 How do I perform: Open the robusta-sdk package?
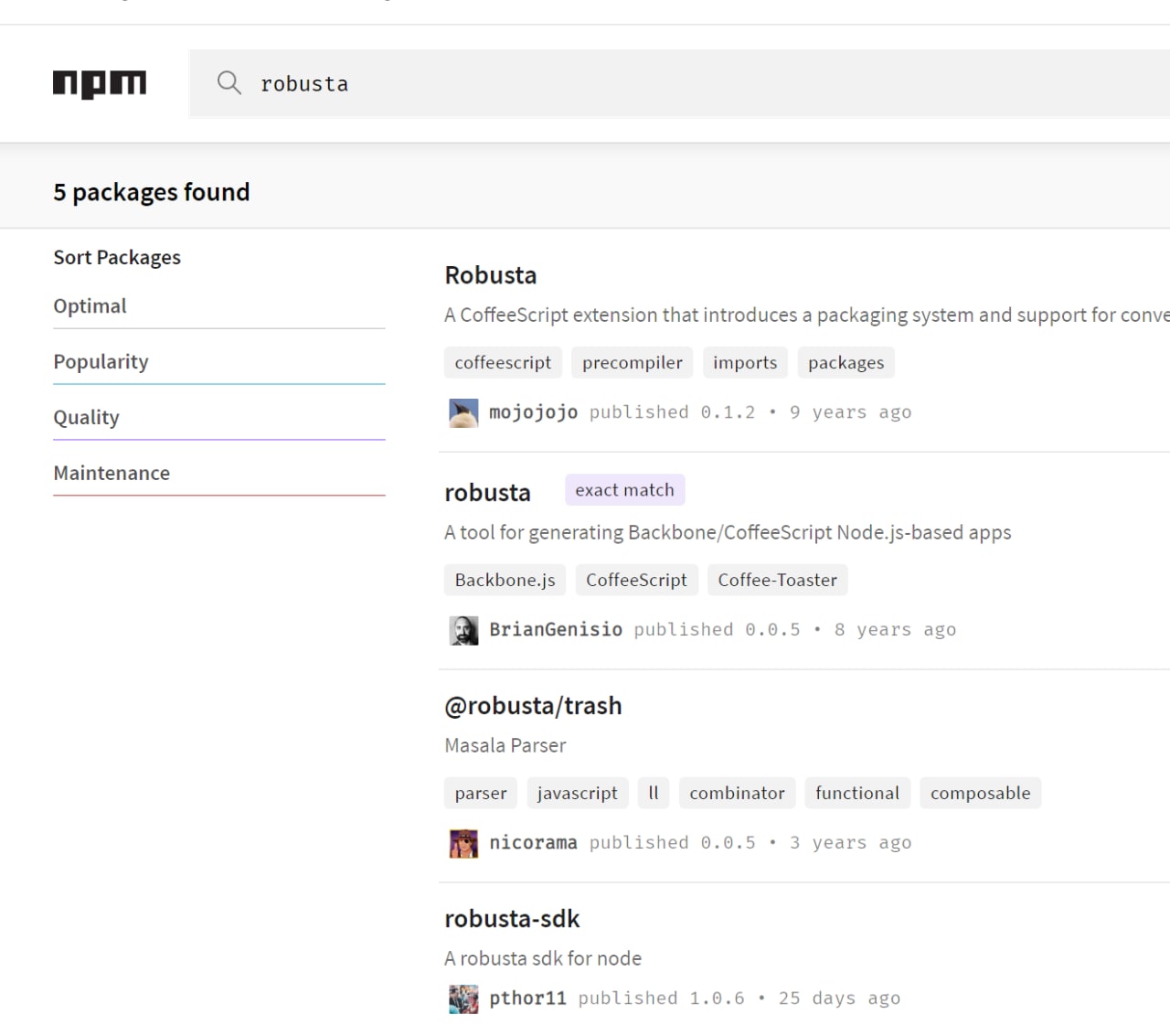click(x=512, y=919)
